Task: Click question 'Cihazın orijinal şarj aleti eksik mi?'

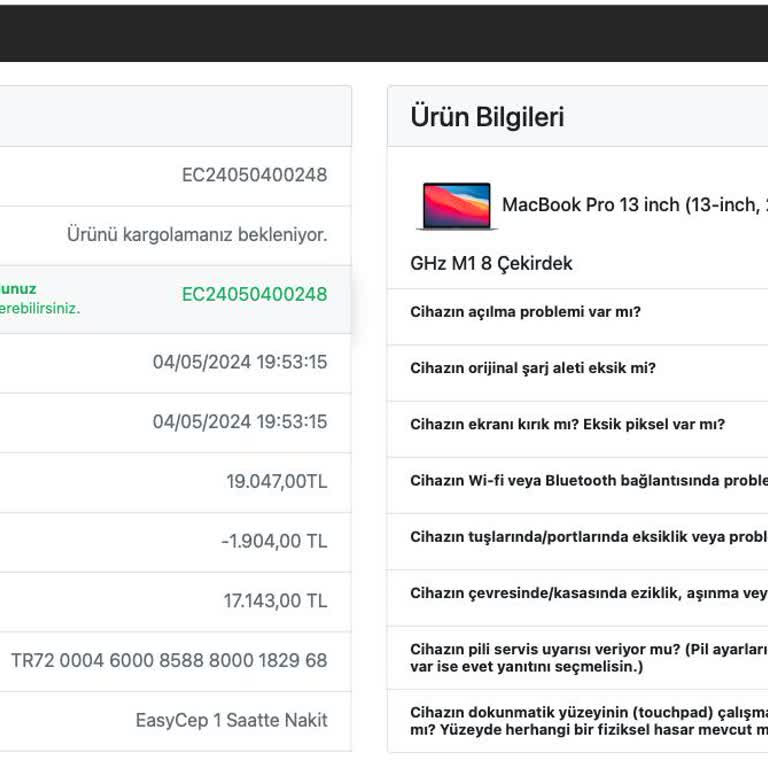Action: pyautogui.click(x=533, y=368)
